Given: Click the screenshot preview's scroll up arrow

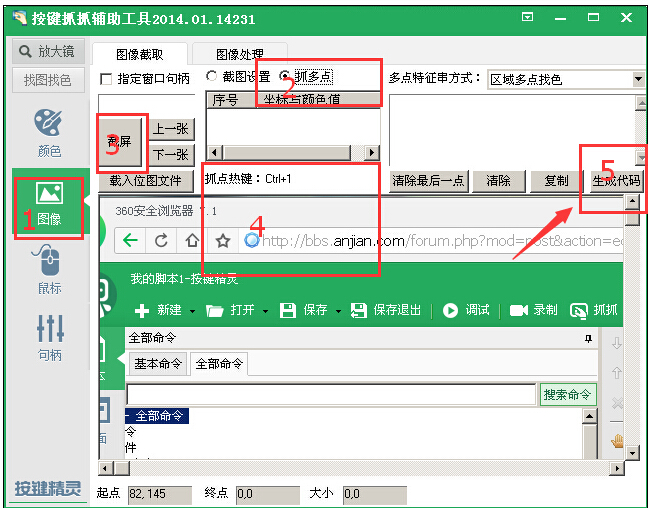Looking at the screenshot, I should pyautogui.click(x=632, y=202).
